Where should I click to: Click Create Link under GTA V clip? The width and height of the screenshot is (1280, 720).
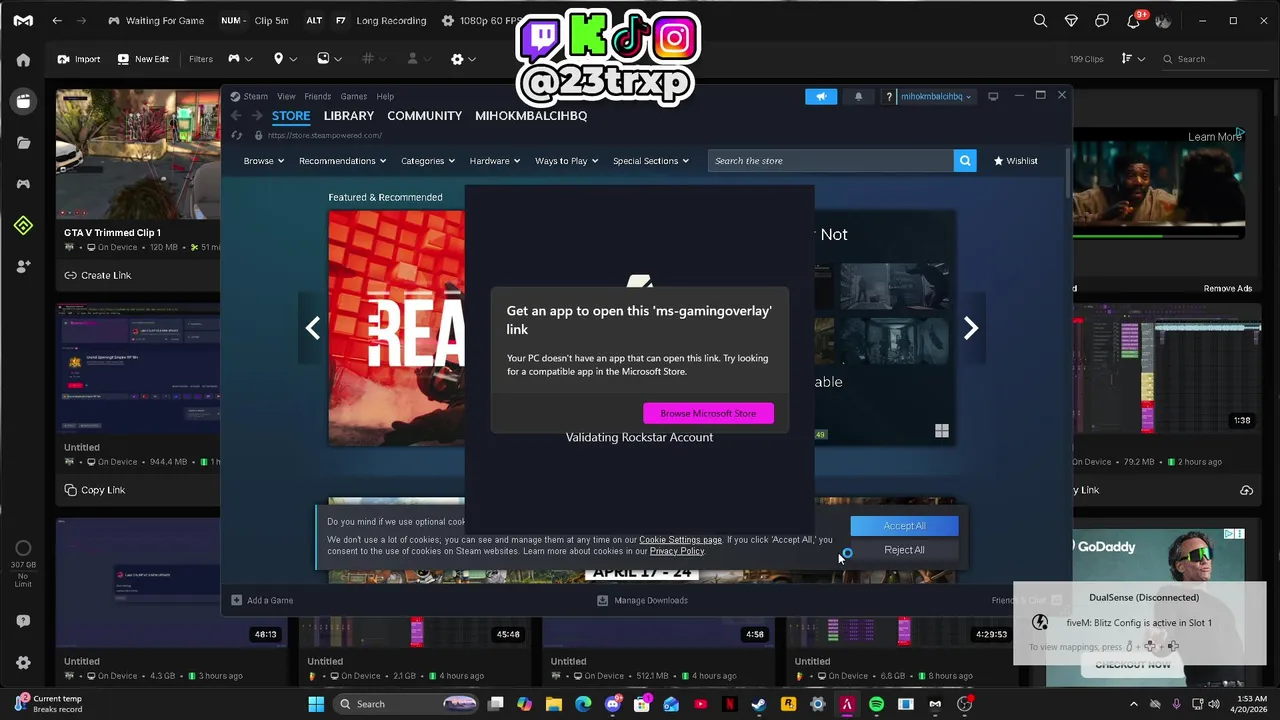click(x=97, y=276)
